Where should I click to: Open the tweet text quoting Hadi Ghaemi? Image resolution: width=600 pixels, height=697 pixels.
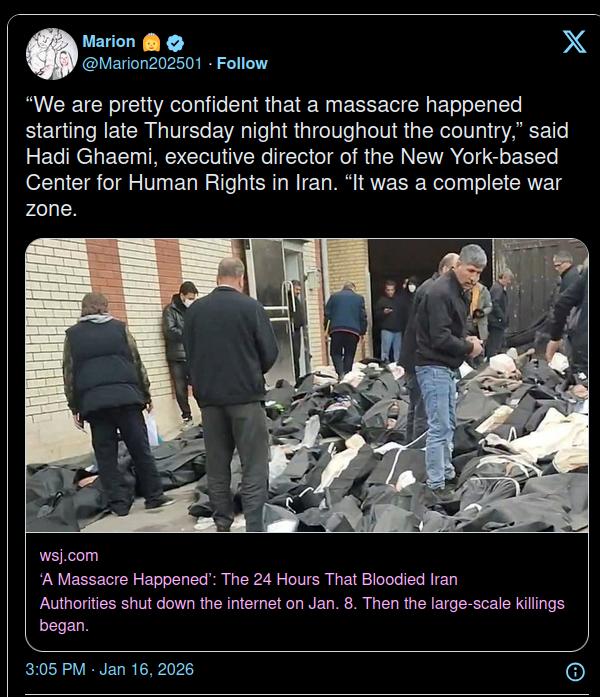tap(297, 156)
